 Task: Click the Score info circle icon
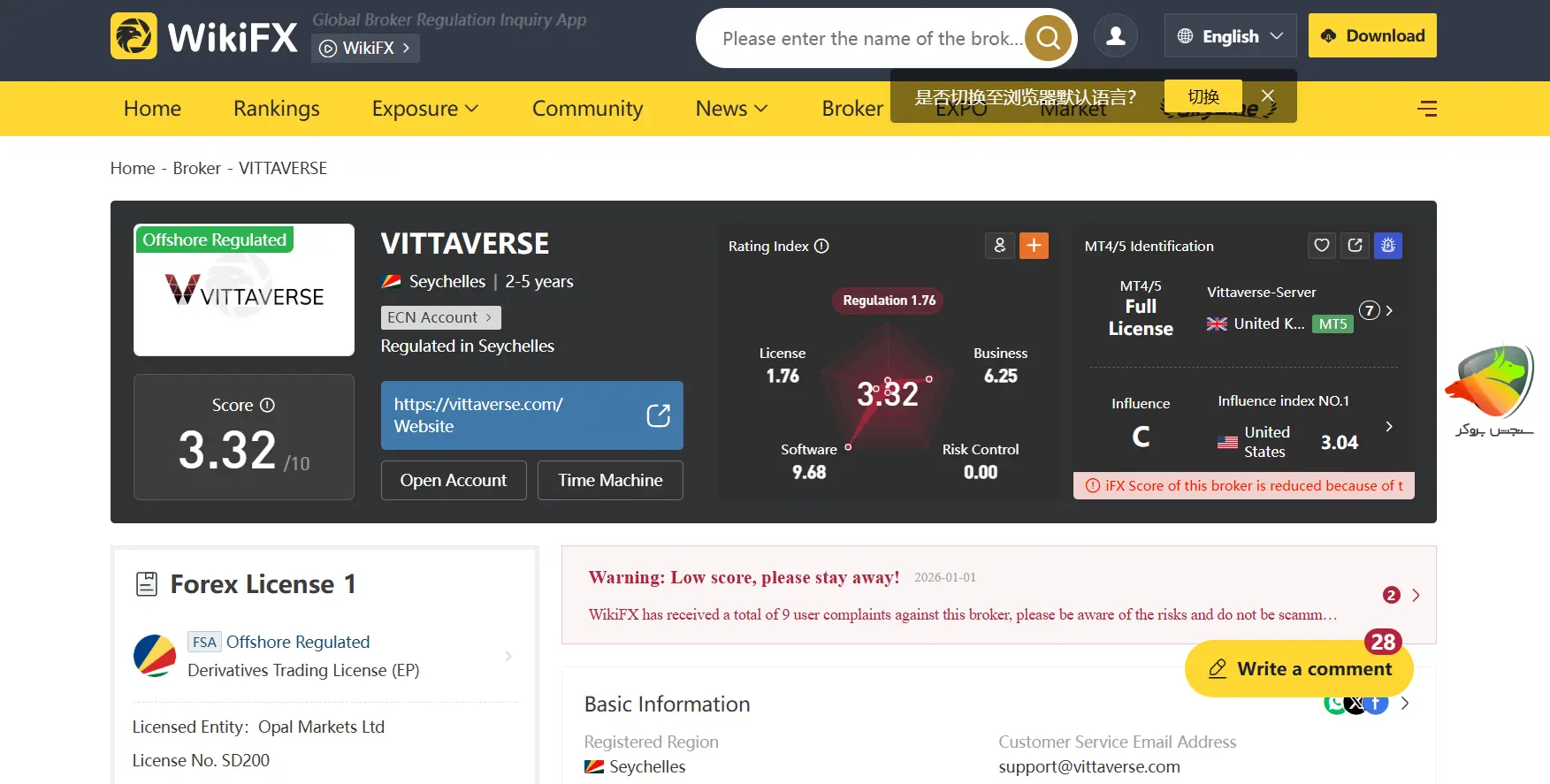267,405
